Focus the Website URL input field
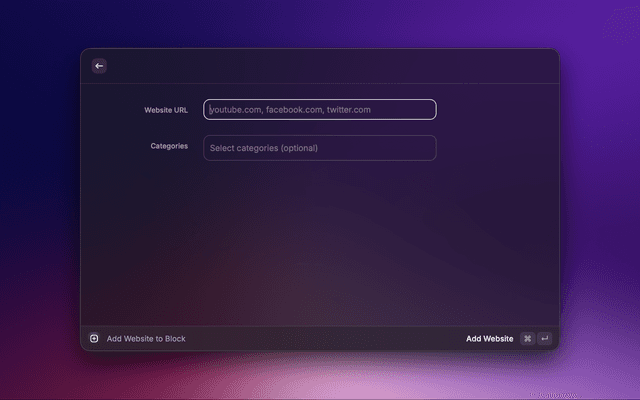The height and width of the screenshot is (400, 640). [320, 110]
